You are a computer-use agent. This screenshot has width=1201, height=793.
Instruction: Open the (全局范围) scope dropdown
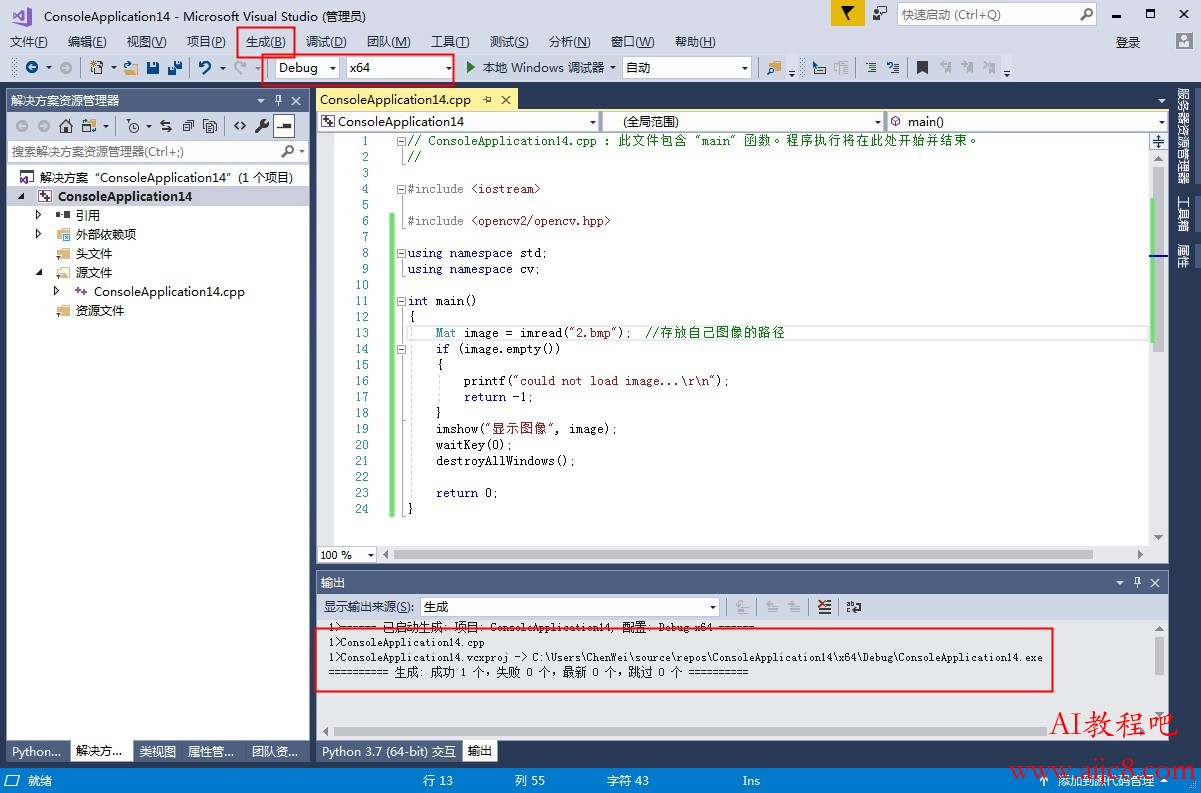click(743, 121)
